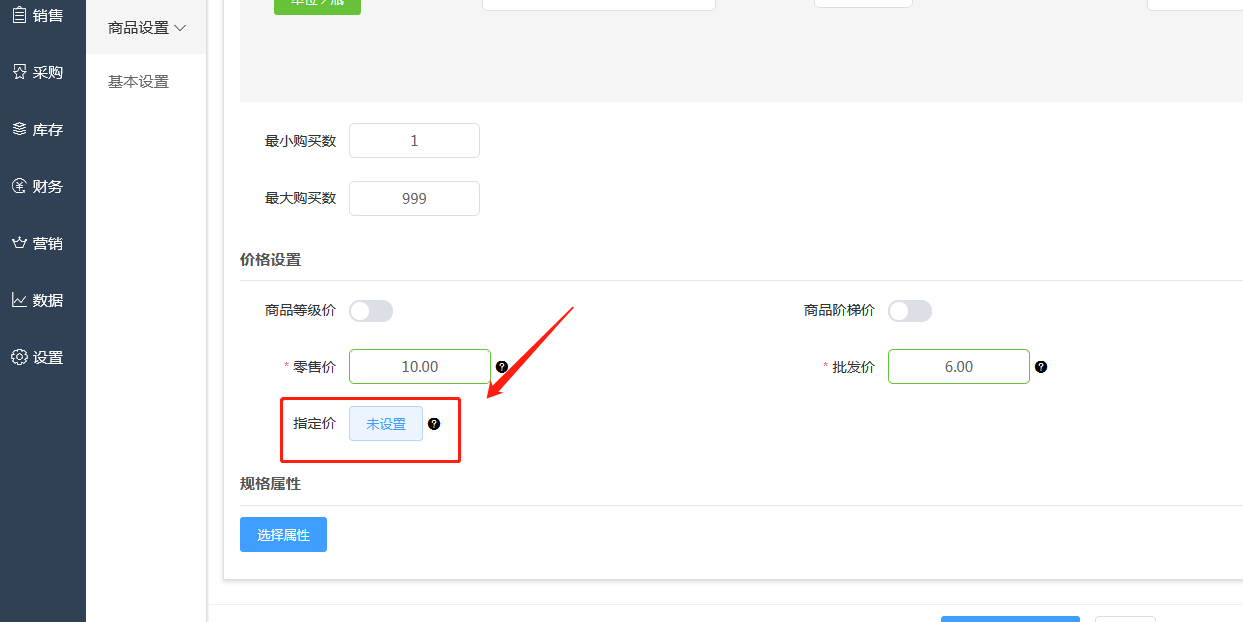This screenshot has height=622, width=1243.
Task: Open the 财务 finance sidebar section
Action: [38, 186]
